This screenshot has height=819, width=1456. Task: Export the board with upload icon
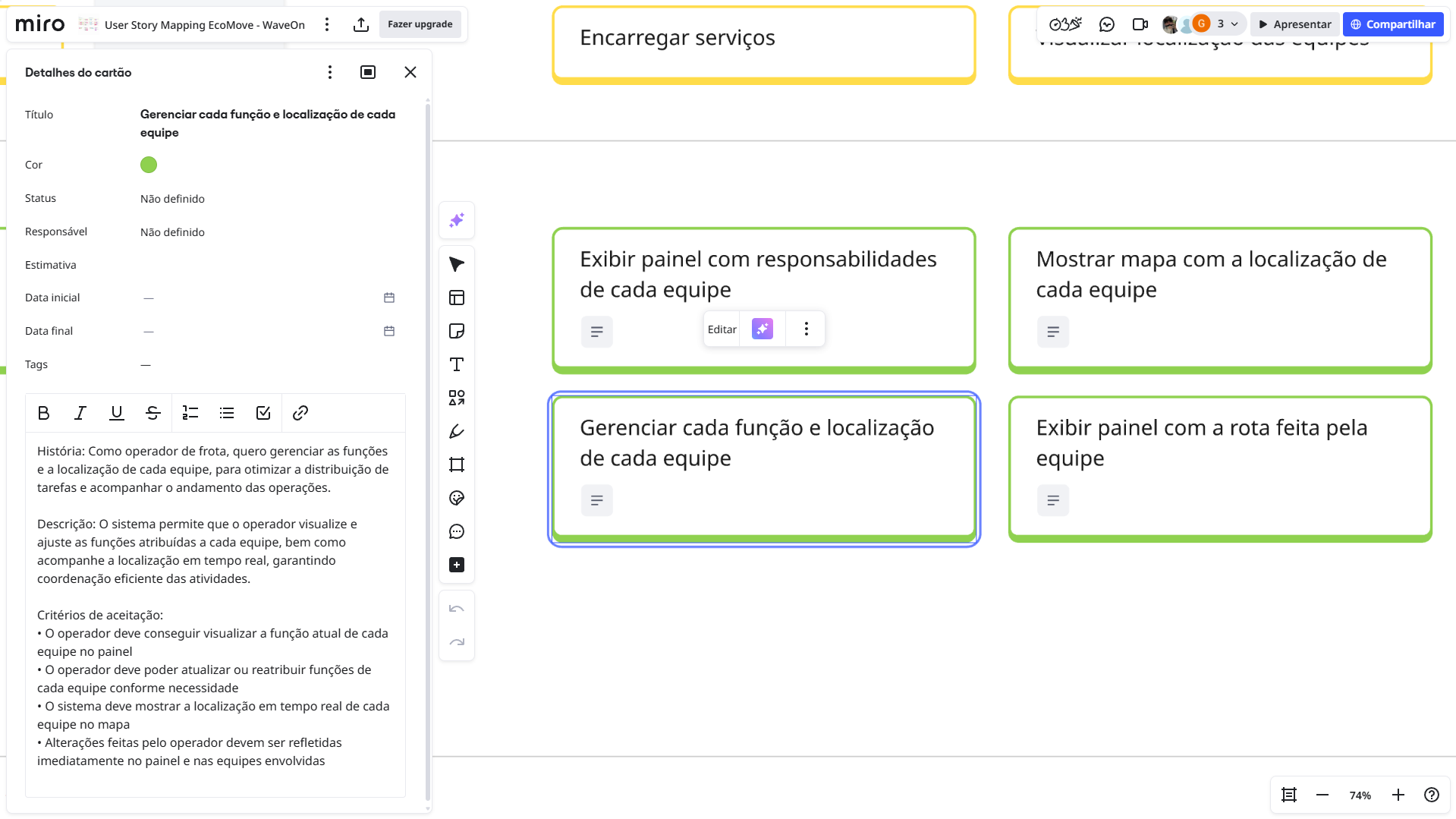coord(361,24)
